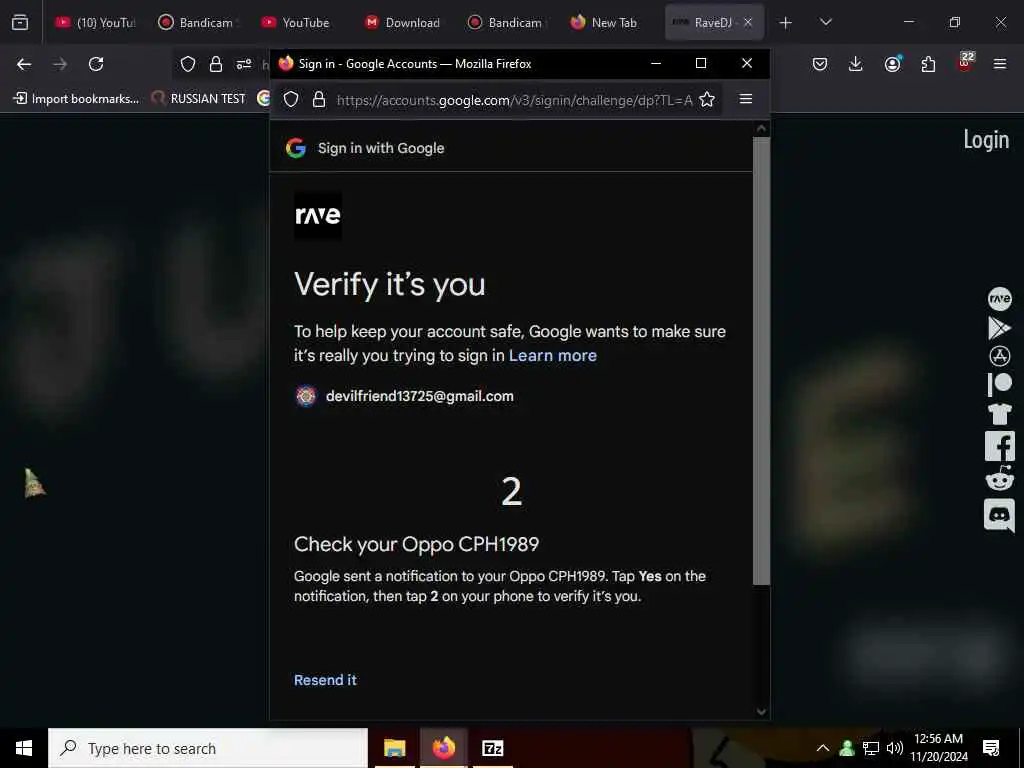The image size is (1024, 768).
Task: Go back using the back arrow
Action: click(24, 64)
